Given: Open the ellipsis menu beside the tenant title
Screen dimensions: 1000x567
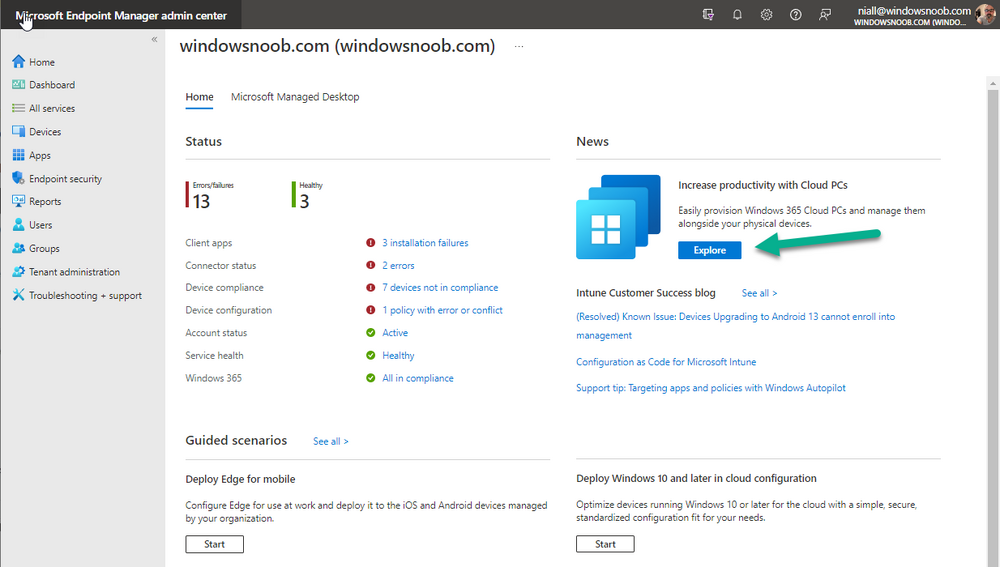Looking at the screenshot, I should coord(519,47).
